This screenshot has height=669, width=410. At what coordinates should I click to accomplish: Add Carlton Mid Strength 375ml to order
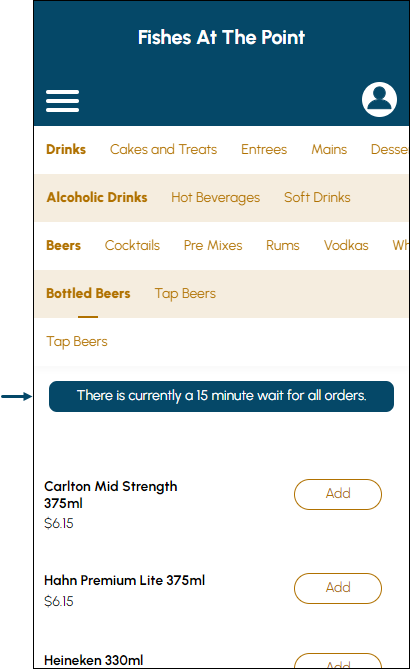(x=338, y=494)
